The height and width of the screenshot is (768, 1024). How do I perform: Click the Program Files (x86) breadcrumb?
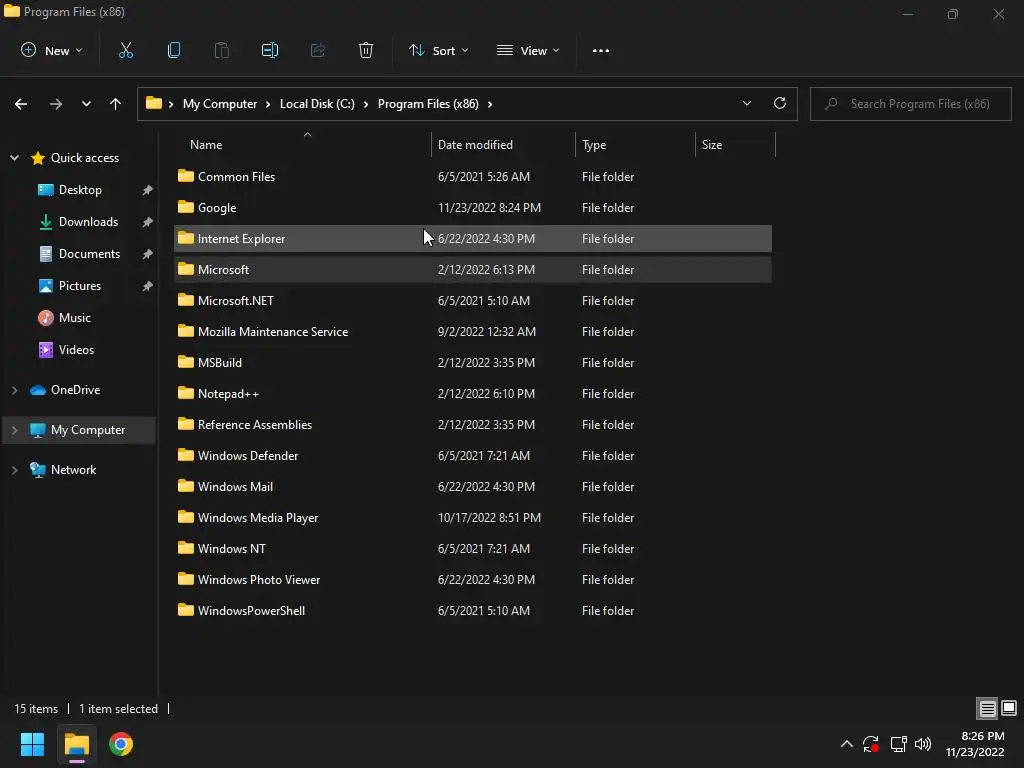point(428,104)
